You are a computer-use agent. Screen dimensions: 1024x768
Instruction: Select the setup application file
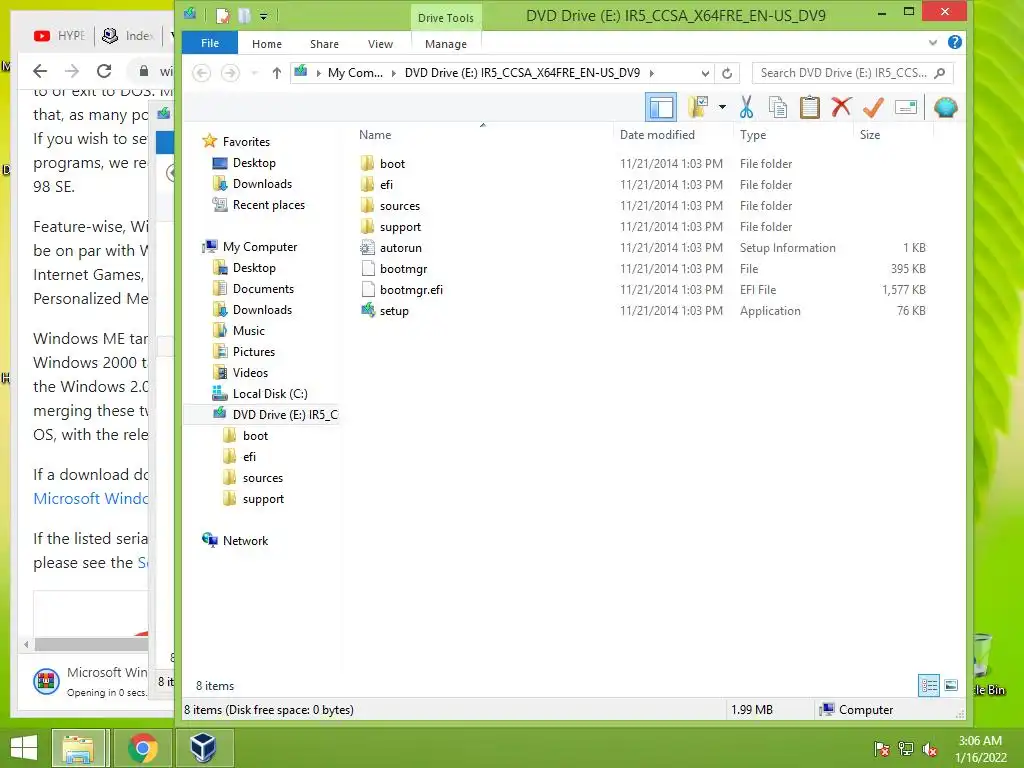(394, 311)
